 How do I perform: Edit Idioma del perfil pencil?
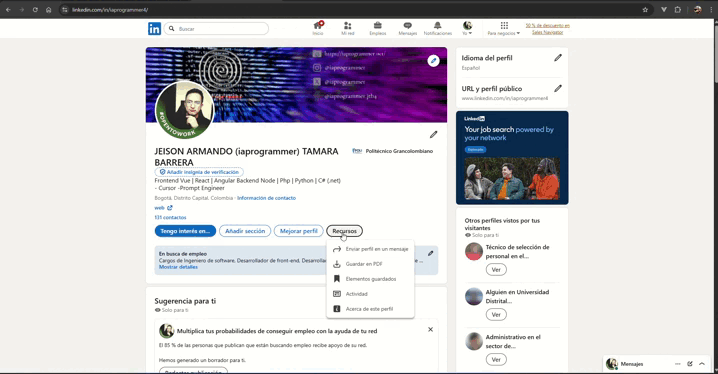tap(558, 58)
